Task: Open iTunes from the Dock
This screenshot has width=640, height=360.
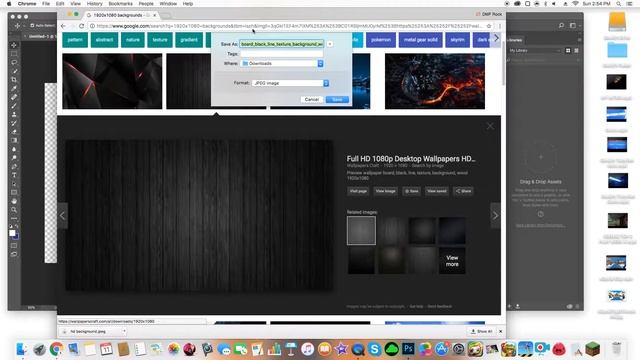Action: 308,349
